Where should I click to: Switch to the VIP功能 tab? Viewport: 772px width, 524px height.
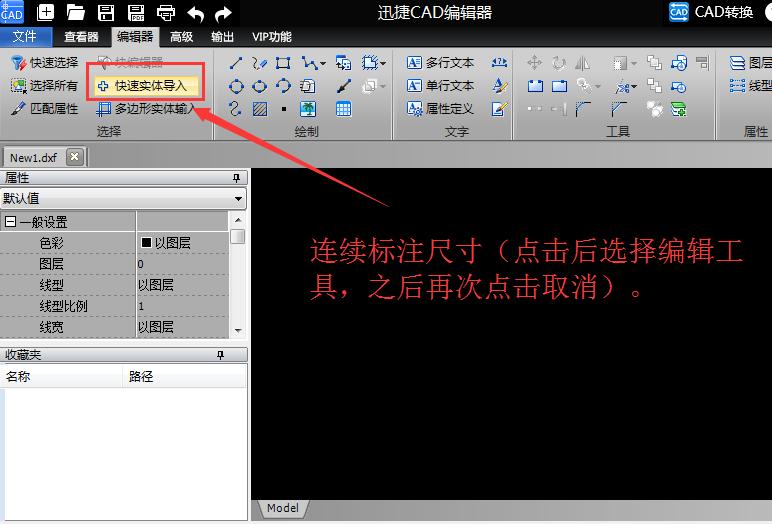coord(272,37)
